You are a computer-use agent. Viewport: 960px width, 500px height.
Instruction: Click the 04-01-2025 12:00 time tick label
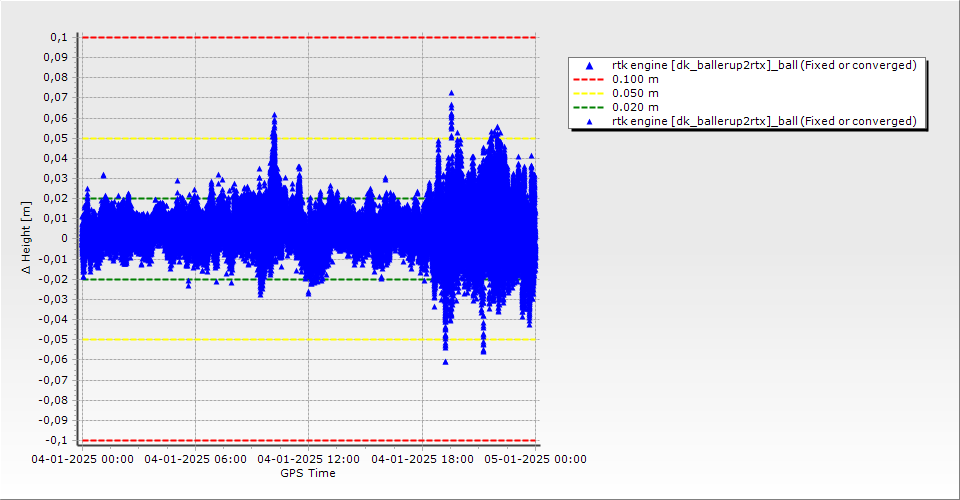tap(308, 459)
